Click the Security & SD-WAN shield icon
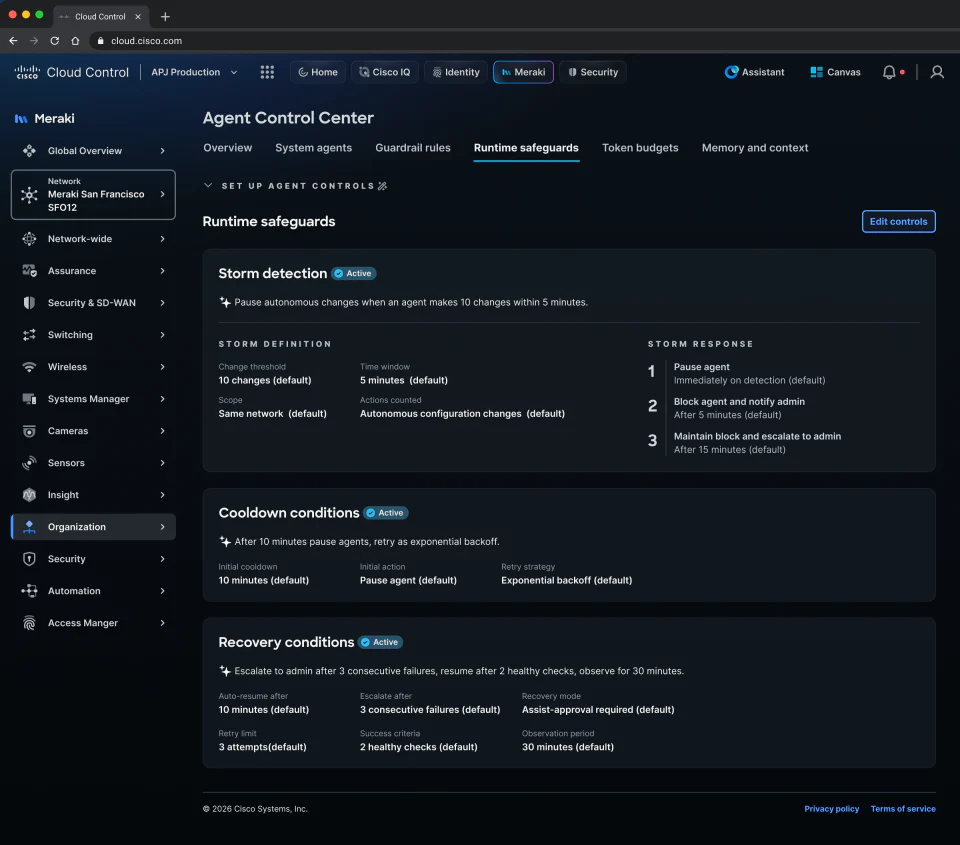960x845 pixels. click(x=29, y=302)
